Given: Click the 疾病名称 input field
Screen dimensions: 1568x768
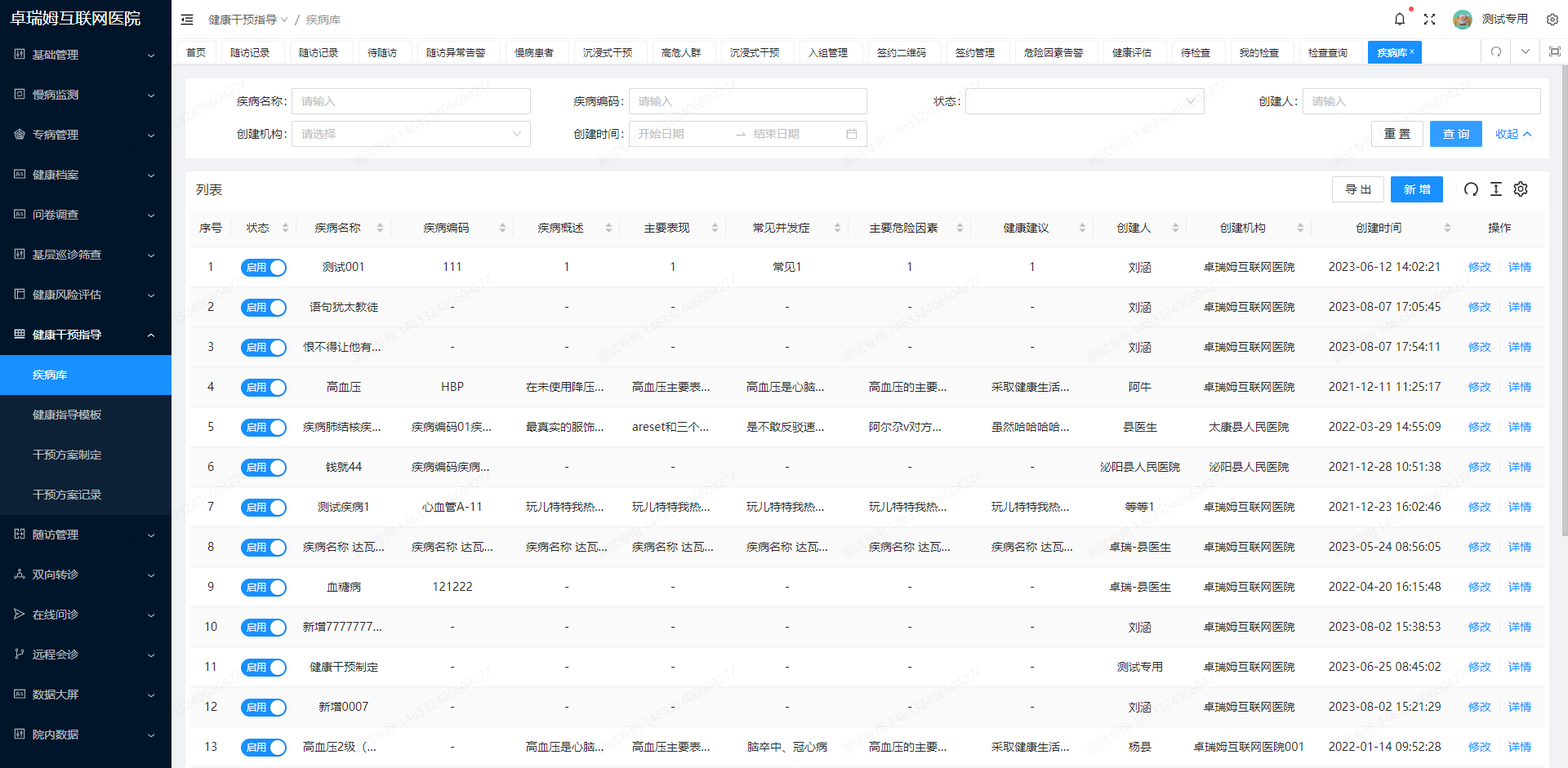Looking at the screenshot, I should click(x=411, y=100).
